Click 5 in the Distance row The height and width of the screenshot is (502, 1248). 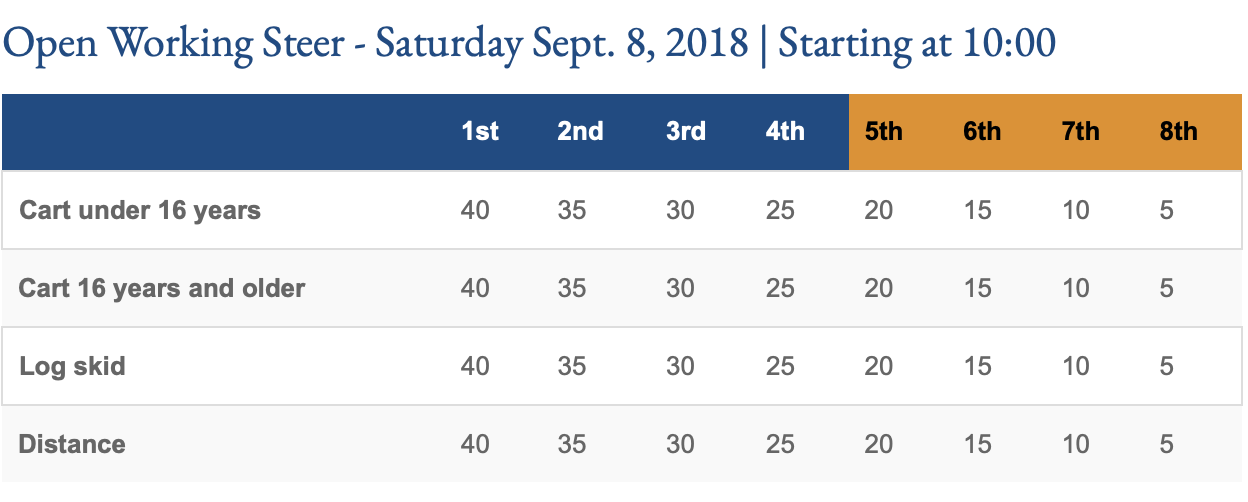(x=1167, y=444)
